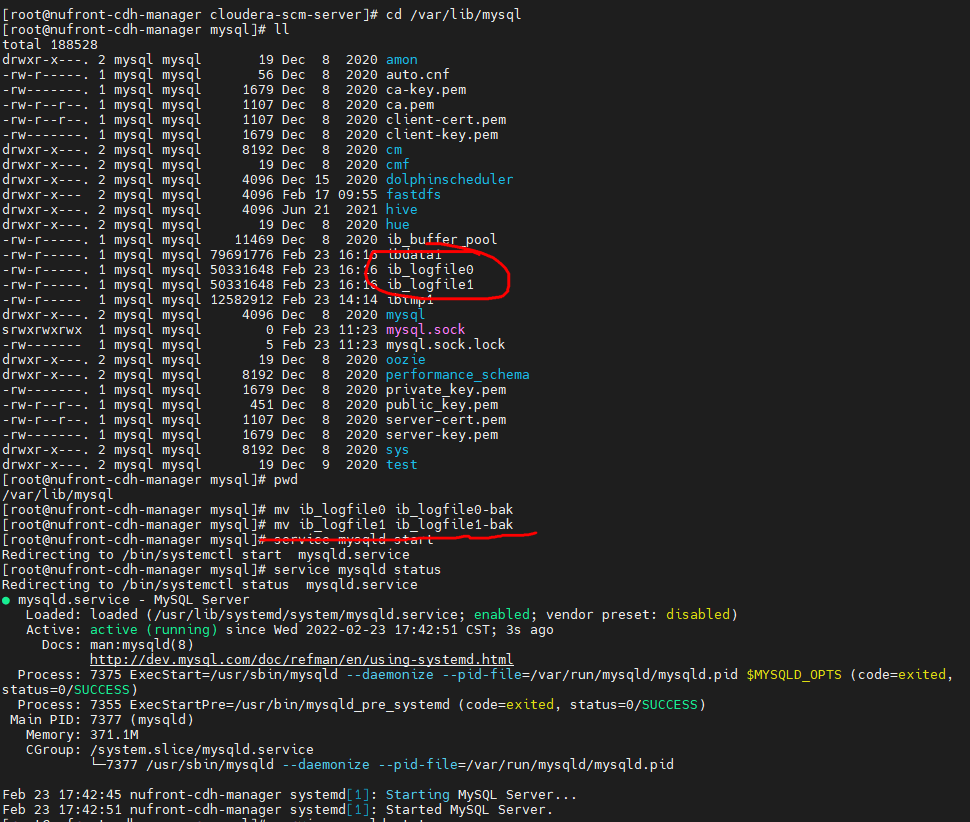The width and height of the screenshot is (970, 822).
Task: Select the 'ib_logfile1' name in the listing
Action: (430, 285)
